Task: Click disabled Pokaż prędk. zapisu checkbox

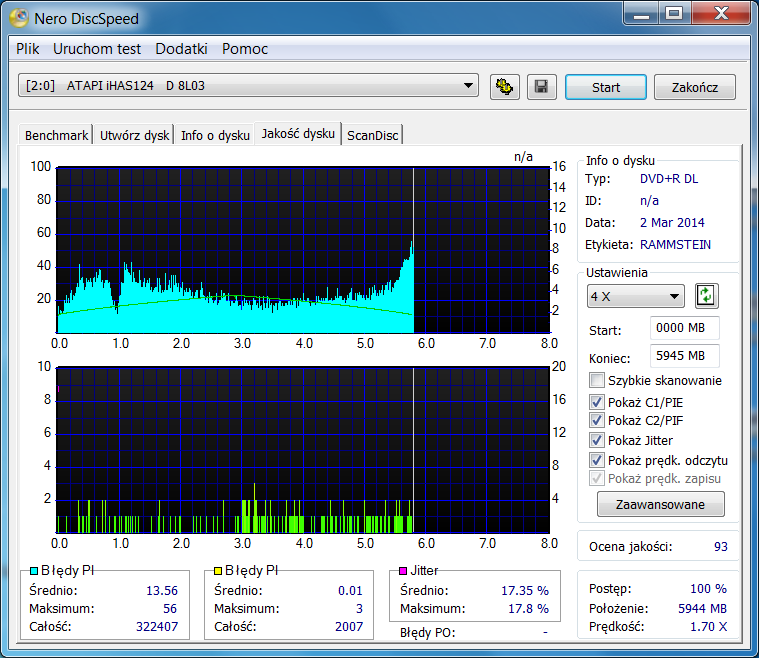Action: [x=597, y=478]
